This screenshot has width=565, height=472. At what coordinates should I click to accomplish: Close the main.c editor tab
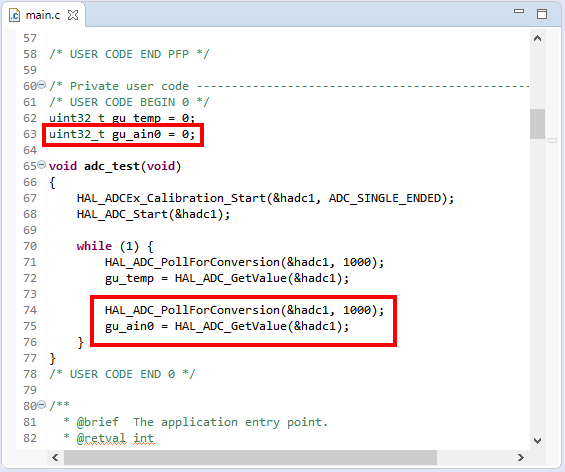73,15
